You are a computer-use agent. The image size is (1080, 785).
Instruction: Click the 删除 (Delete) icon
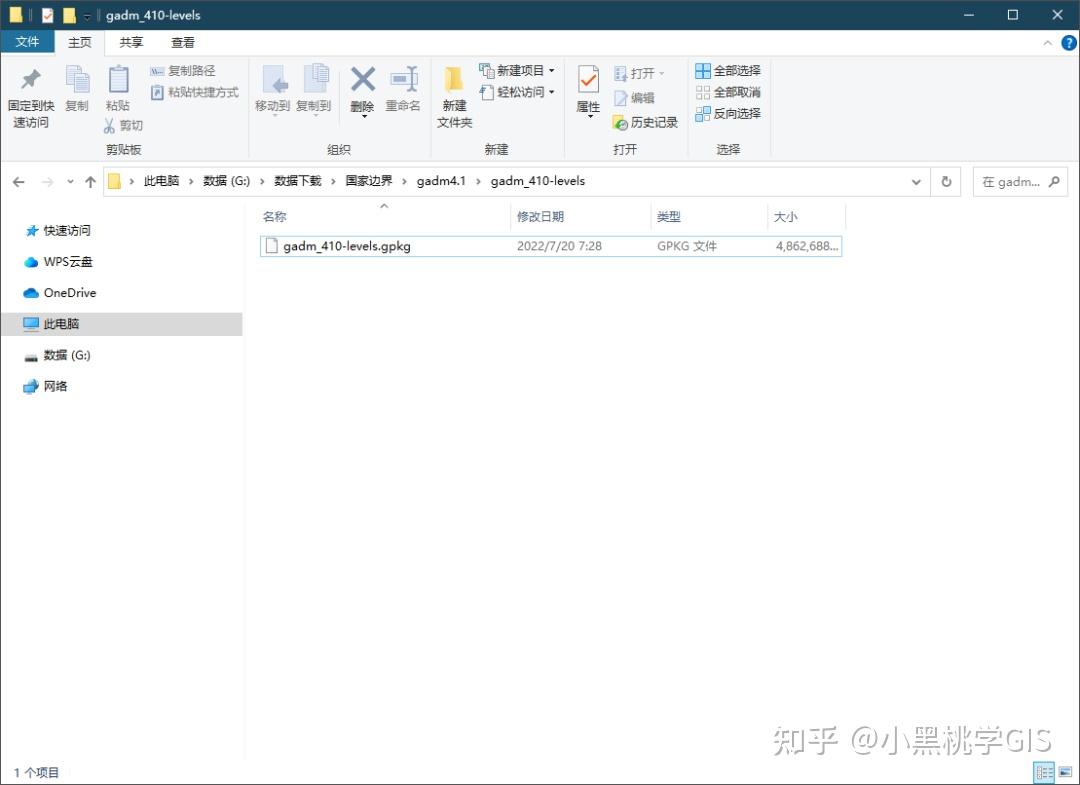362,92
